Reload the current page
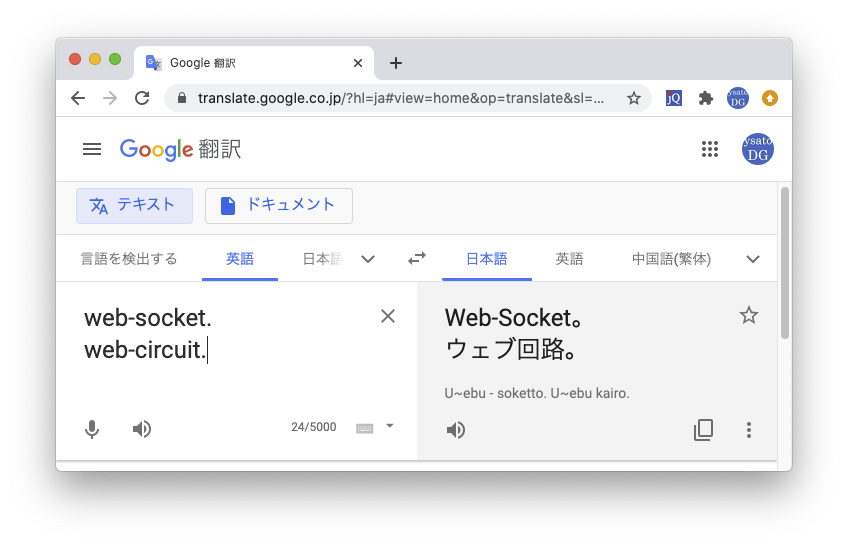This screenshot has height=545, width=848. [x=142, y=98]
